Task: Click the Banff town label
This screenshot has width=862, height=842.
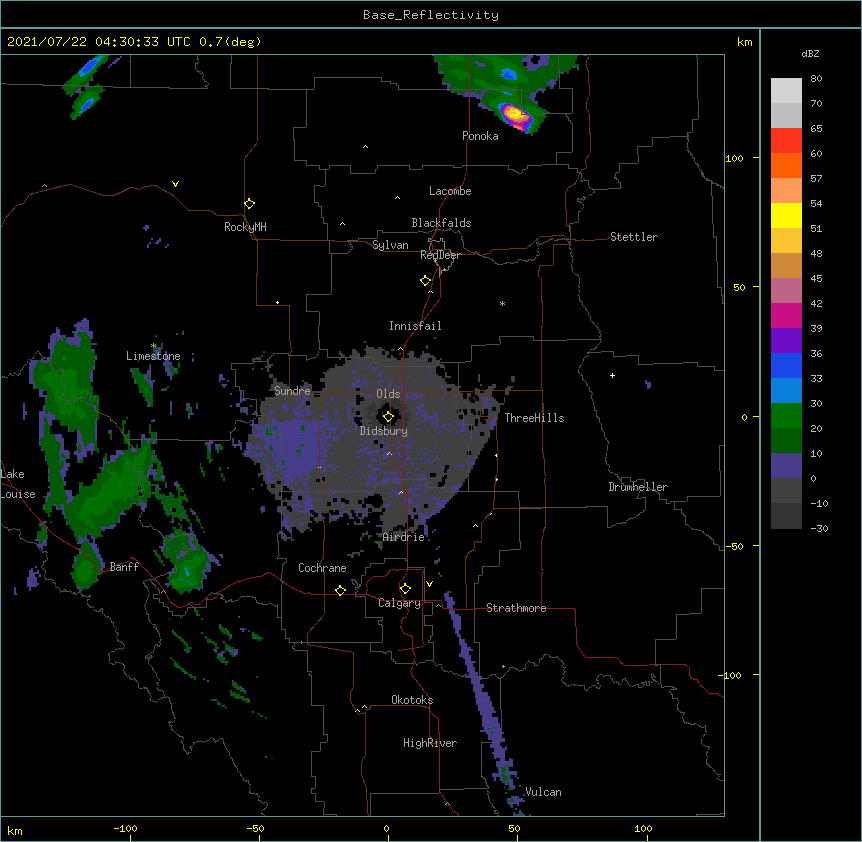Action: 124,567
